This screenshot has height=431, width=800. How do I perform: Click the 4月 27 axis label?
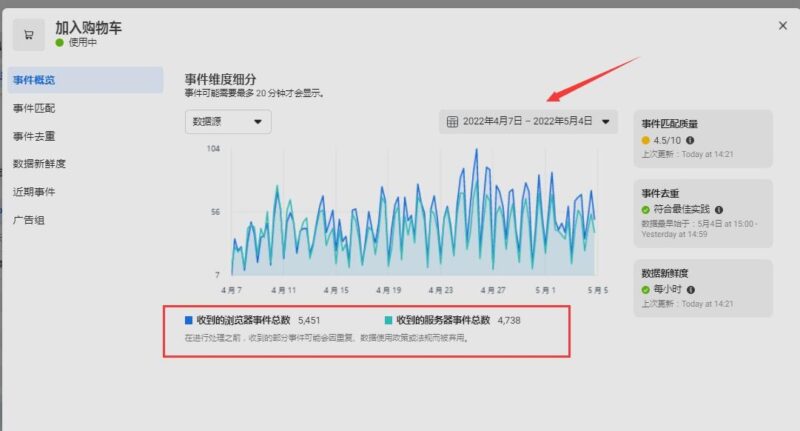[493, 290]
